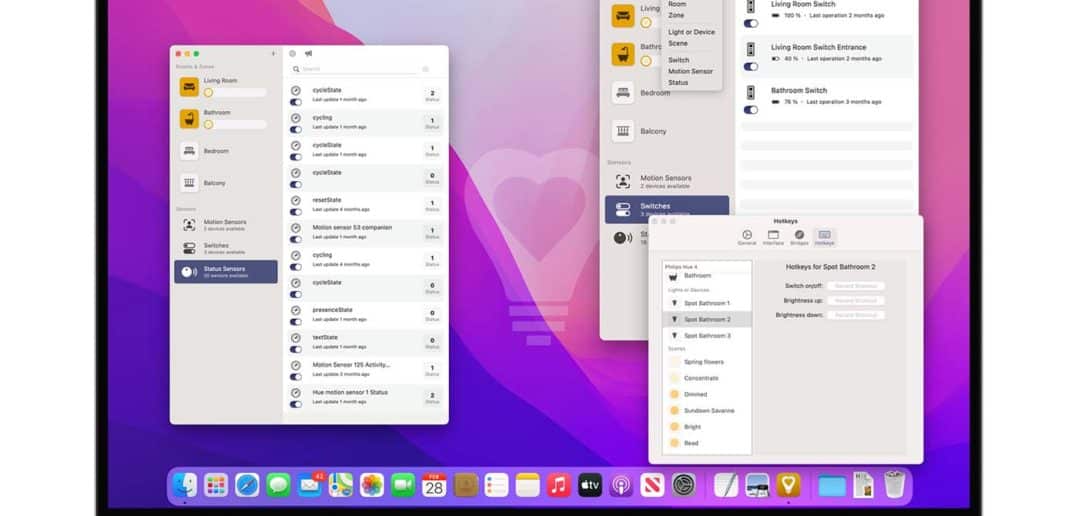
Task: Open the Bridges tab in Hotkeys window
Action: point(799,237)
